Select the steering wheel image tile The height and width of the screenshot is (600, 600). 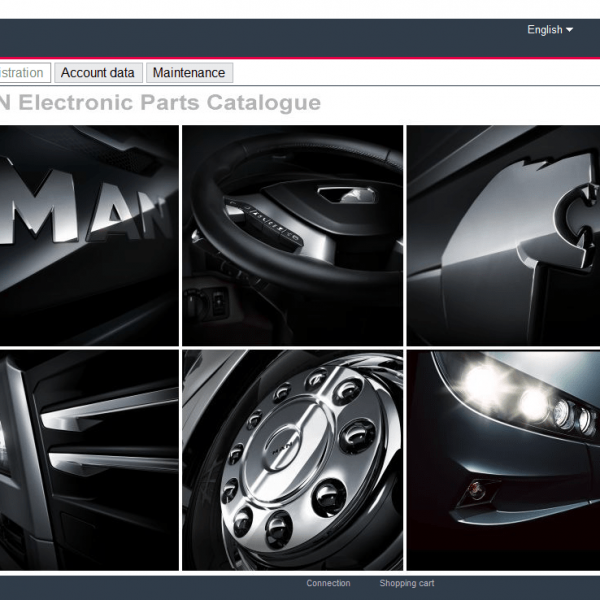292,235
